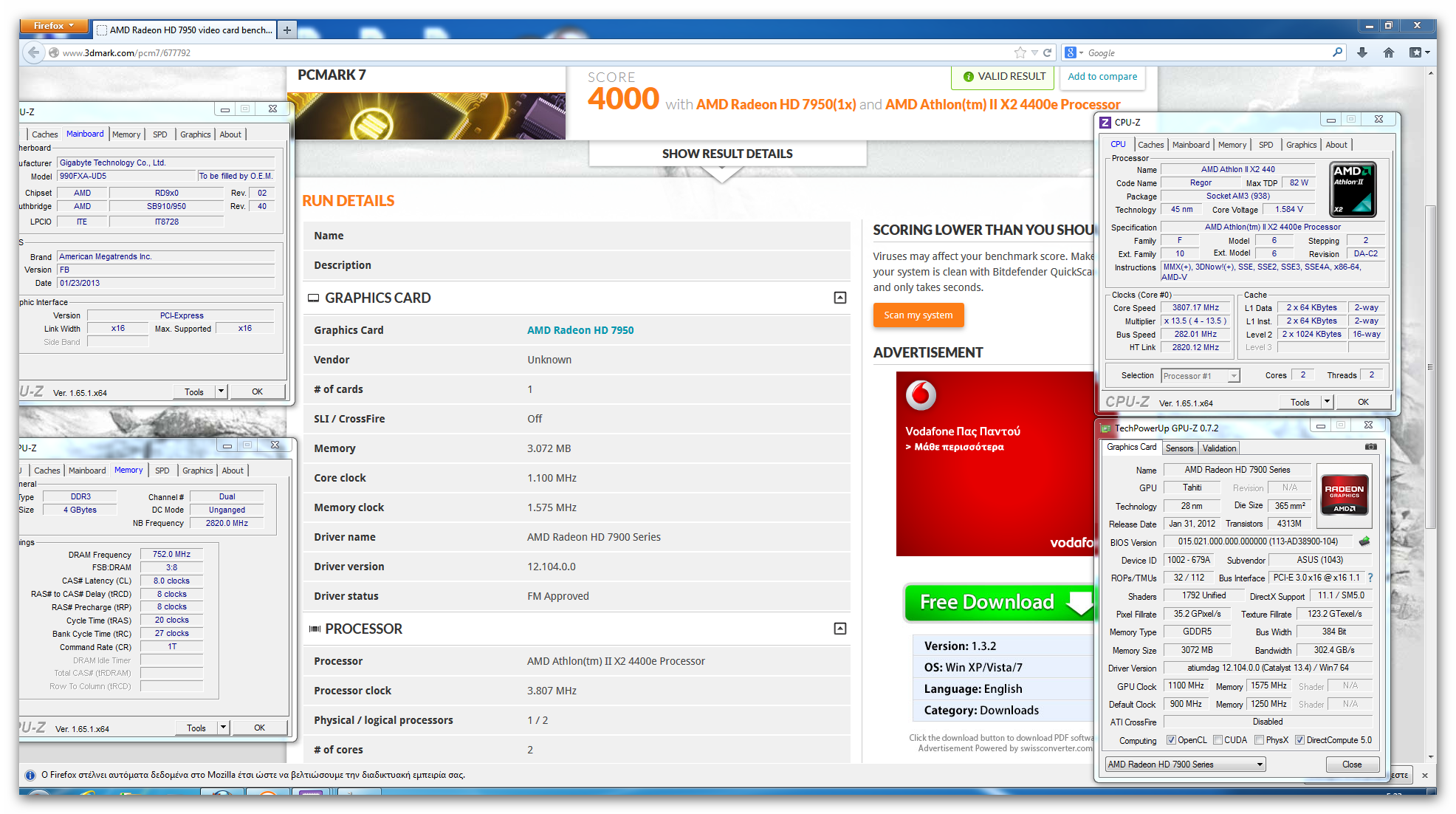
Task: Click Close button in GPU-Z
Action: (1352, 765)
